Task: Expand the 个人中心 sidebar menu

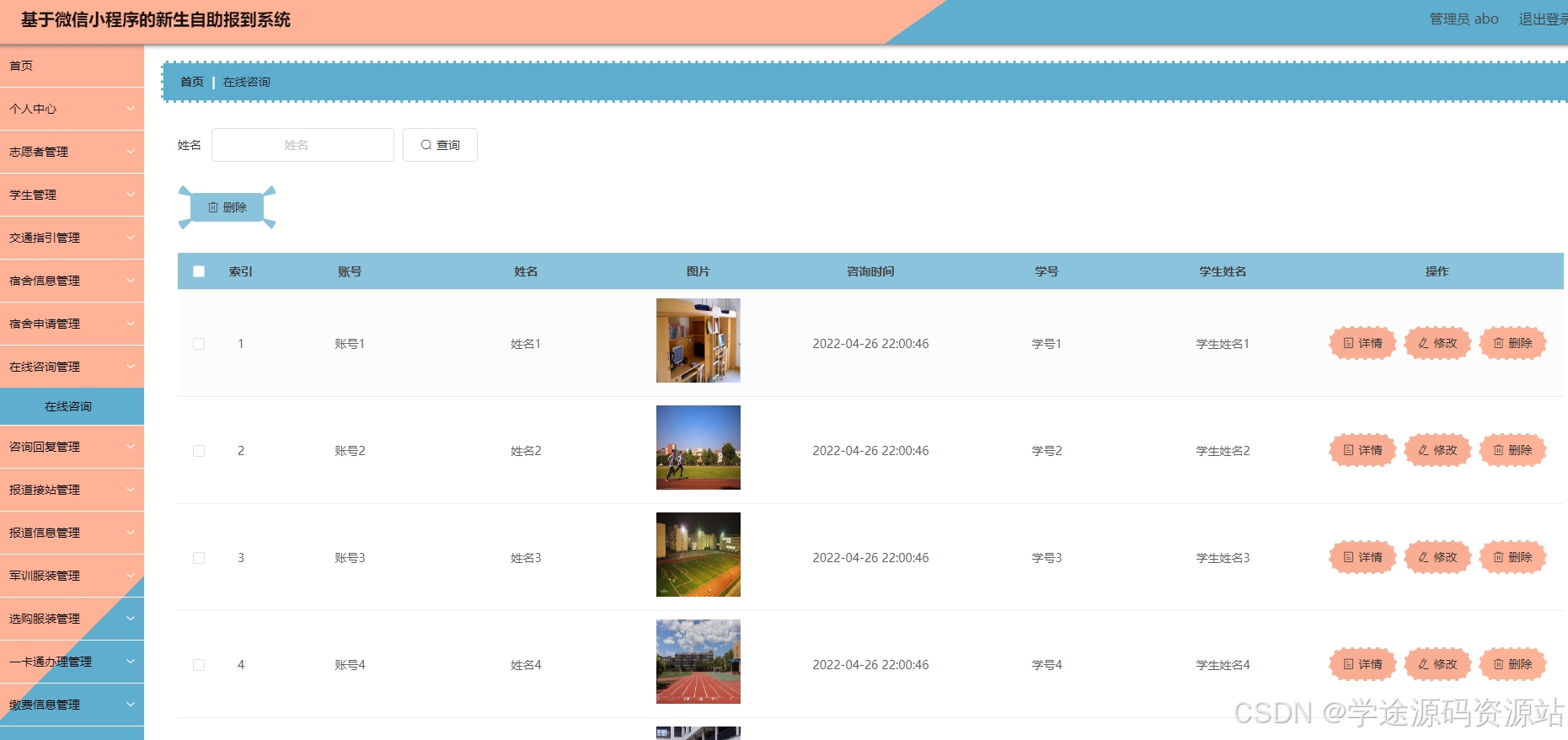Action: tap(72, 109)
